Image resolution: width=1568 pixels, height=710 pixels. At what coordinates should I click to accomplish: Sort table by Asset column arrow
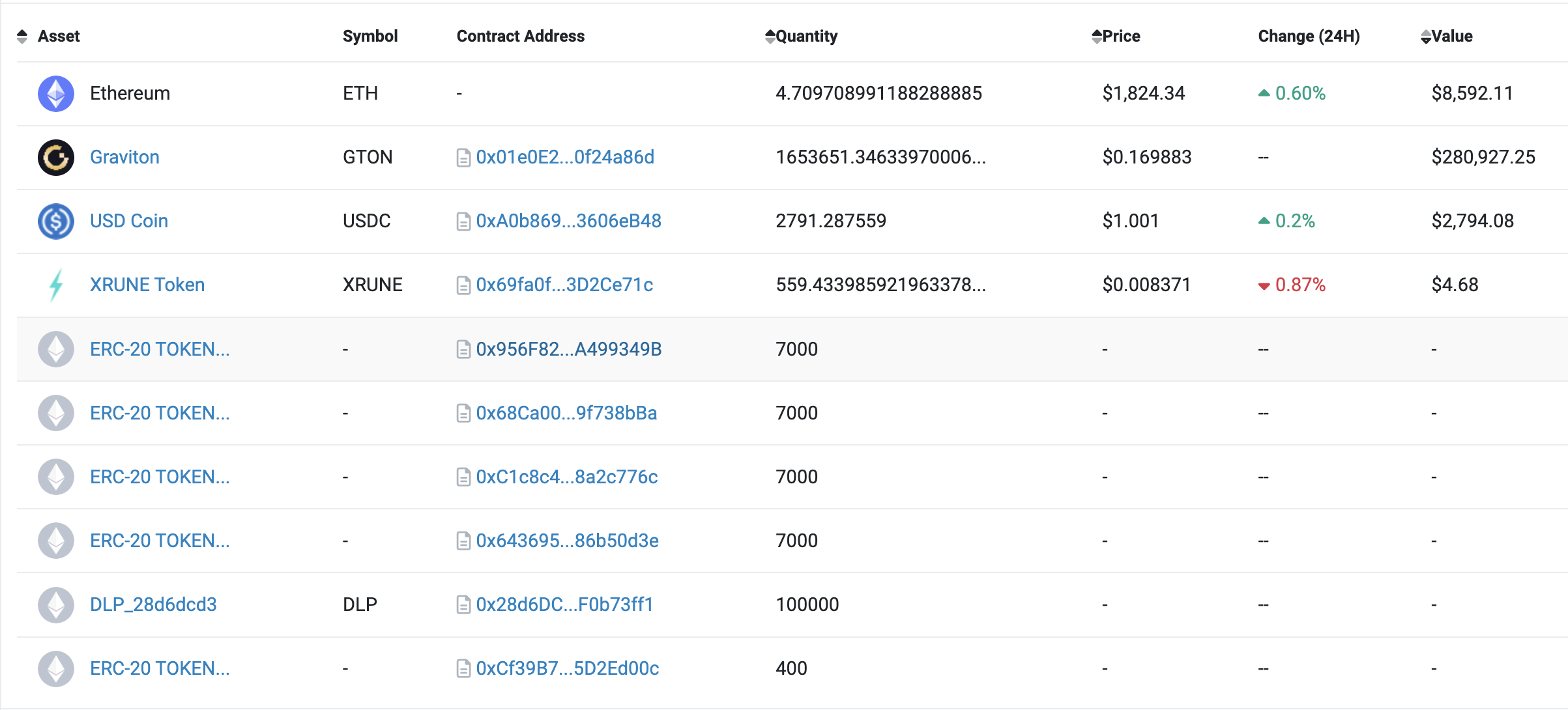[22, 36]
